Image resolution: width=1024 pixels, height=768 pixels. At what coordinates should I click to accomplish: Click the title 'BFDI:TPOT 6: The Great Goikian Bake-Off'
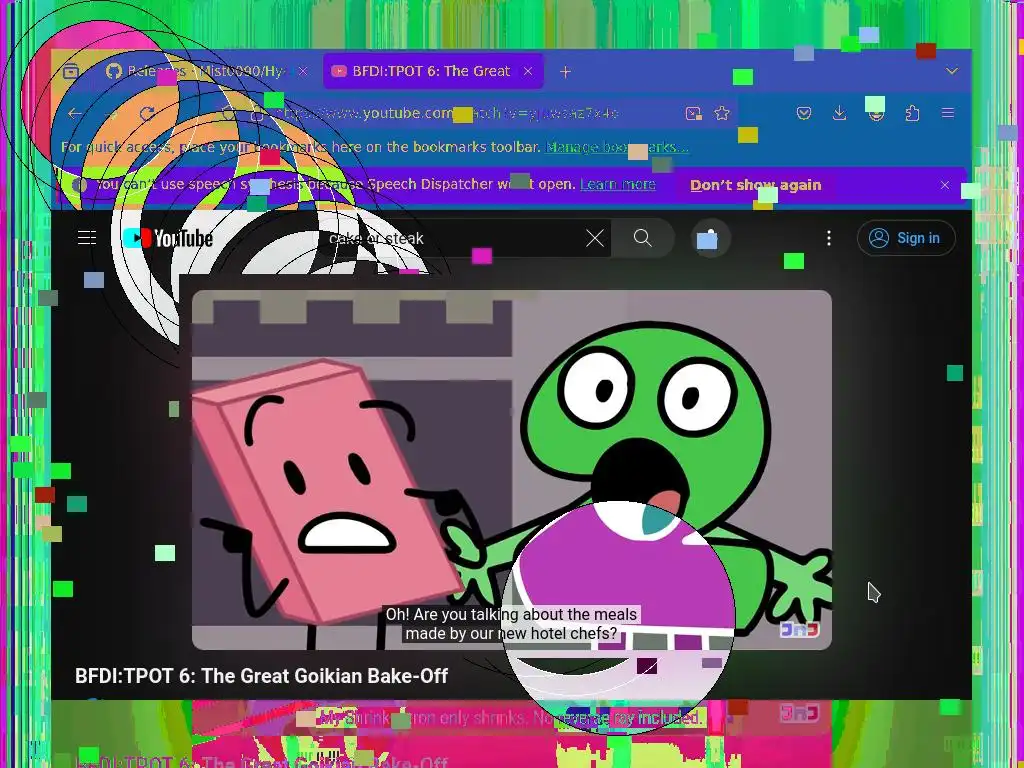261,676
